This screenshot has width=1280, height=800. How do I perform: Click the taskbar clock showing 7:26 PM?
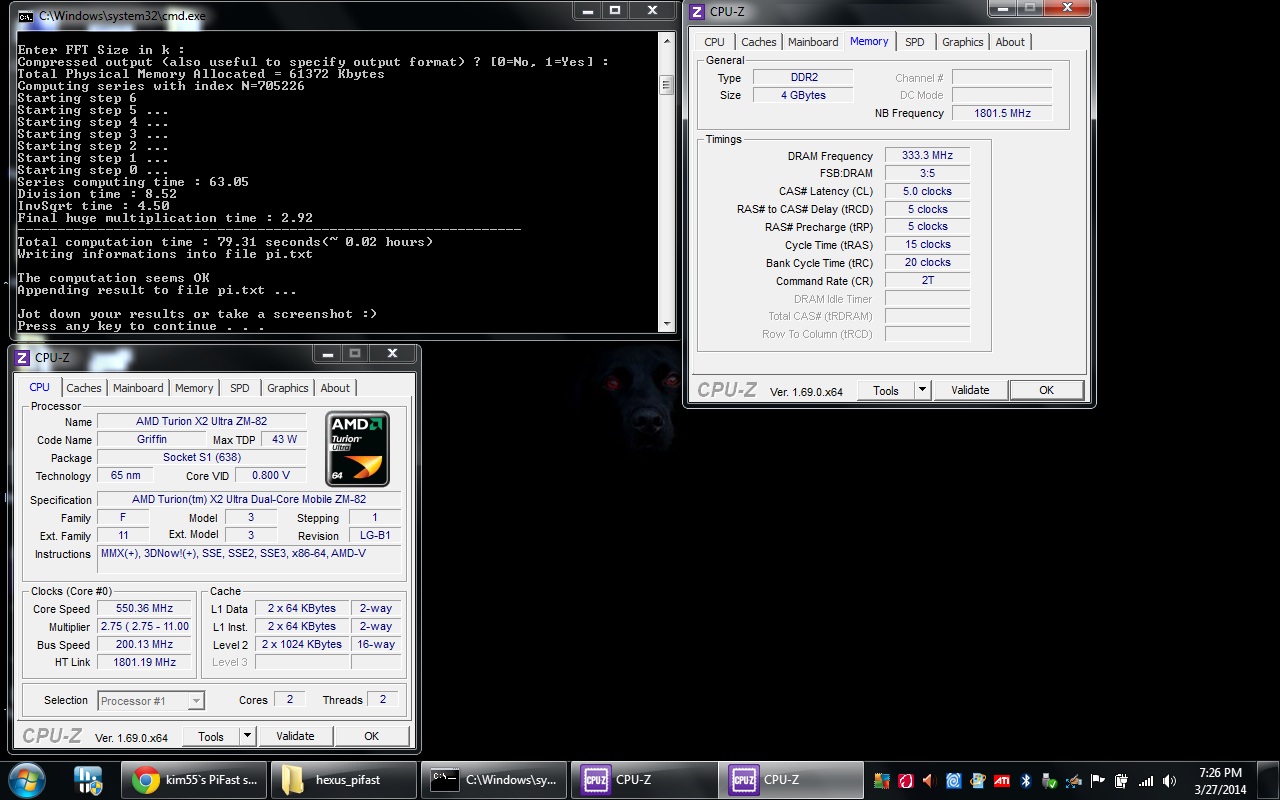pyautogui.click(x=1218, y=780)
